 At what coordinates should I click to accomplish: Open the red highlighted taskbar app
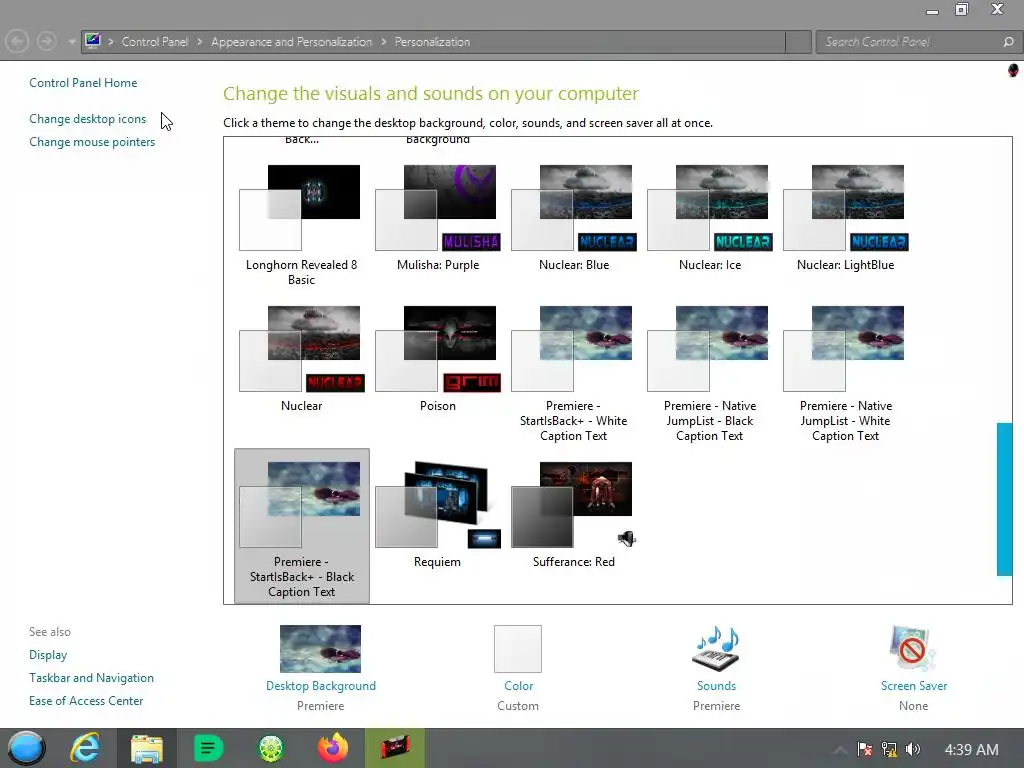[x=394, y=748]
